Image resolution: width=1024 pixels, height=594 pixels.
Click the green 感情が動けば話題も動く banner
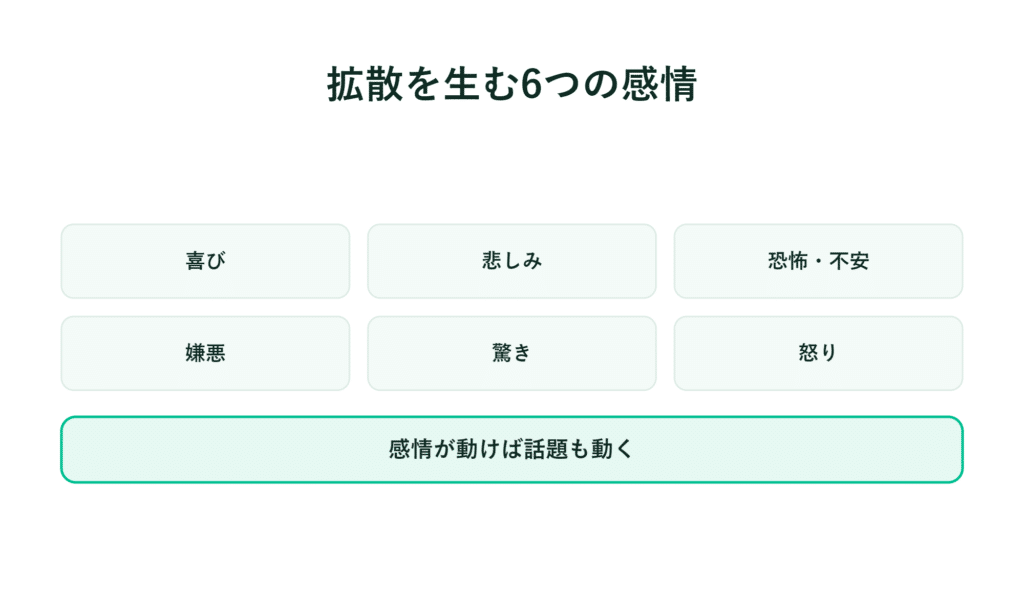point(512,450)
